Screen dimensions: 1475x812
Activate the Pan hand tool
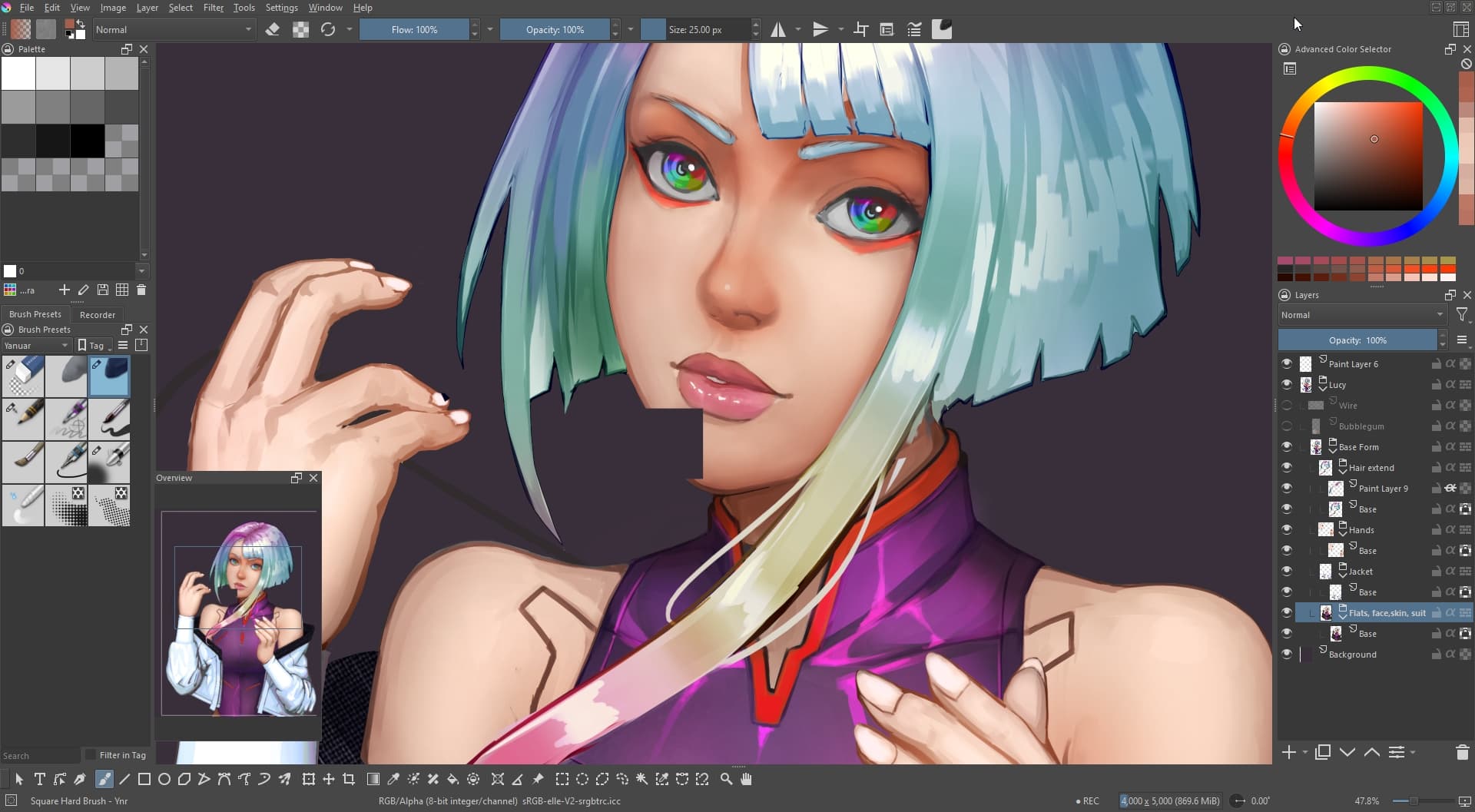pyautogui.click(x=746, y=779)
